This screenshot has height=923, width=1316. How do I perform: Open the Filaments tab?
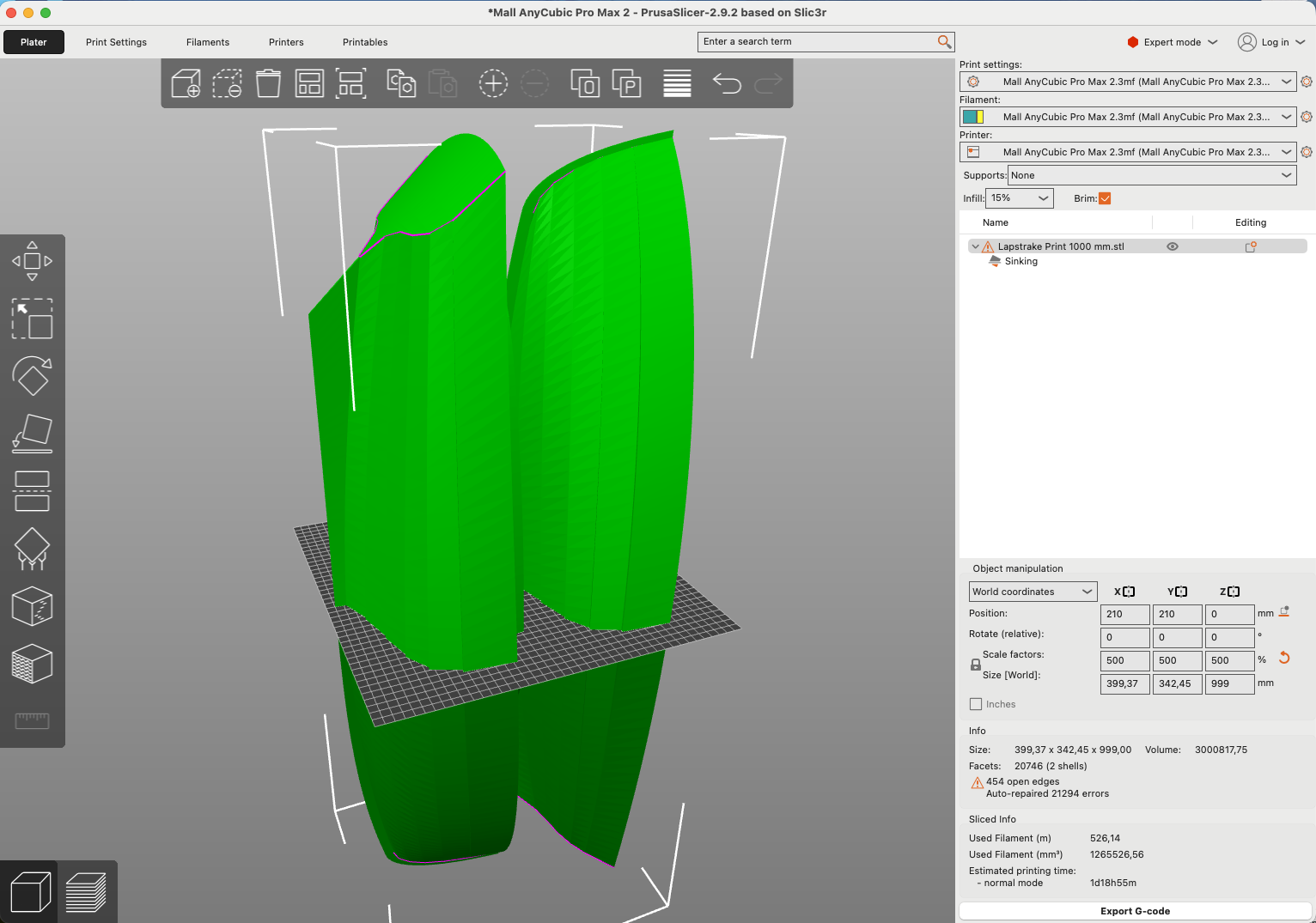(208, 42)
